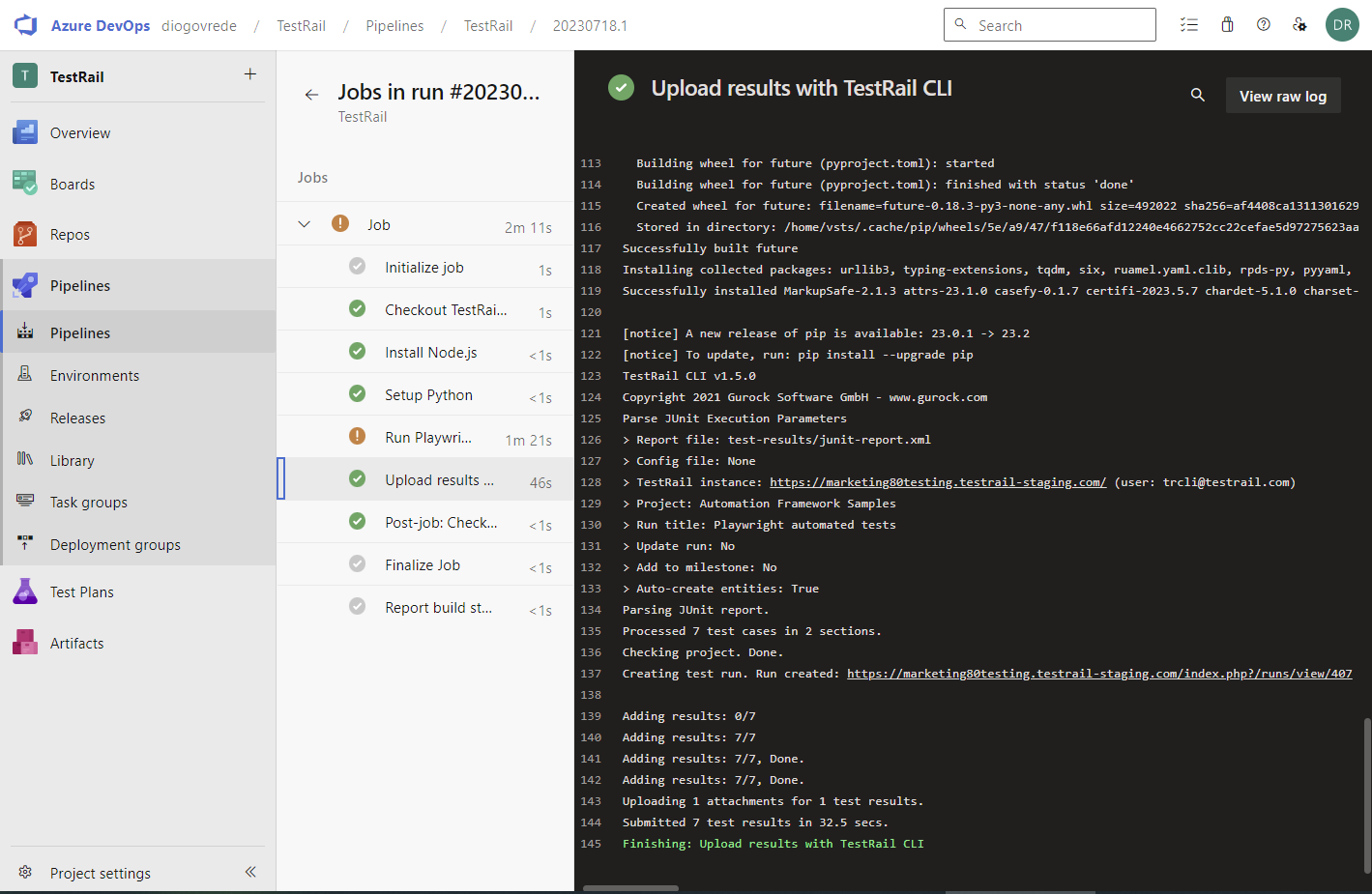Collapse the Job tree chevron

point(305,224)
